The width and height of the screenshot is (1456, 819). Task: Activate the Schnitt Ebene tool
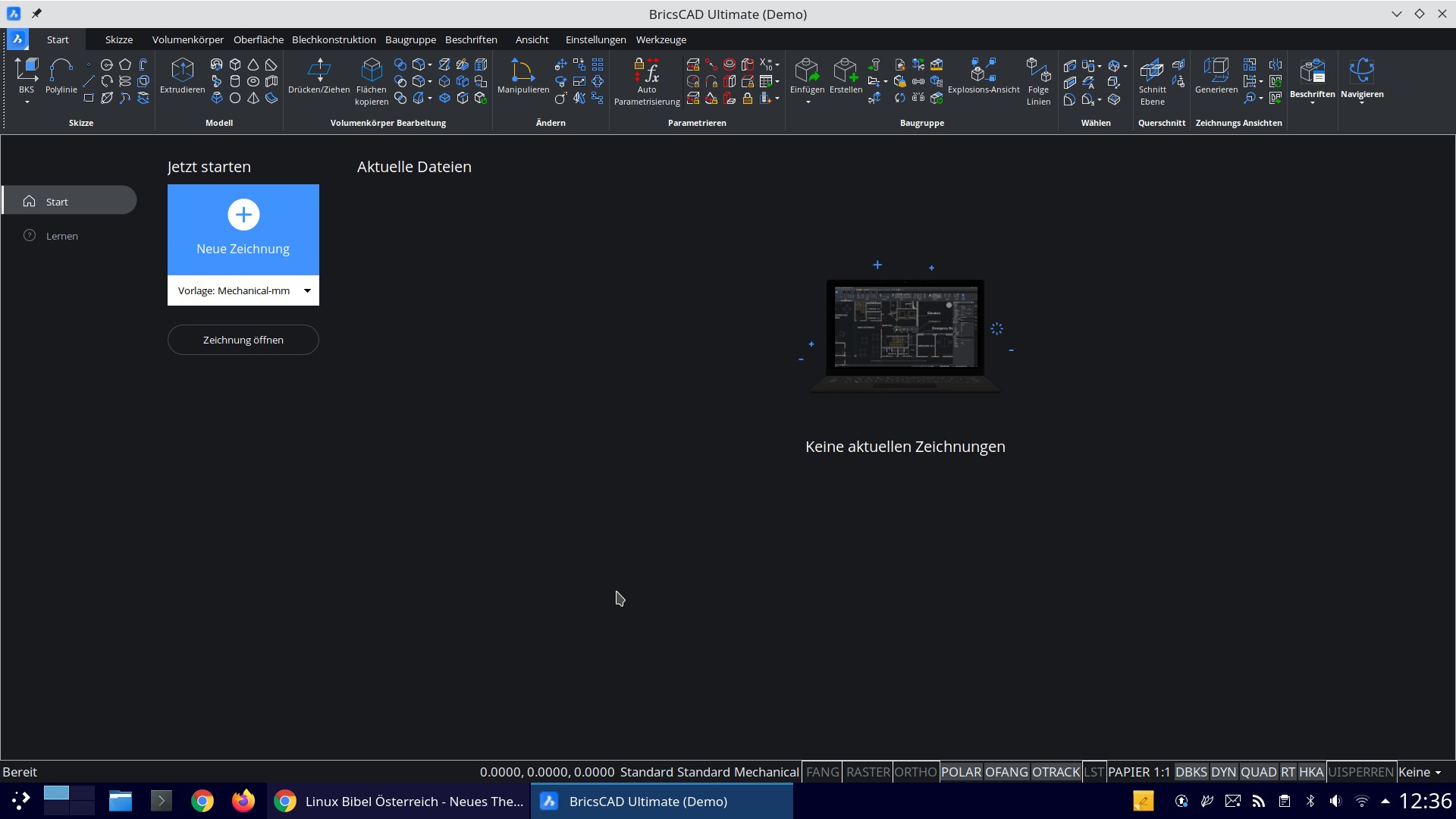coord(1152,78)
